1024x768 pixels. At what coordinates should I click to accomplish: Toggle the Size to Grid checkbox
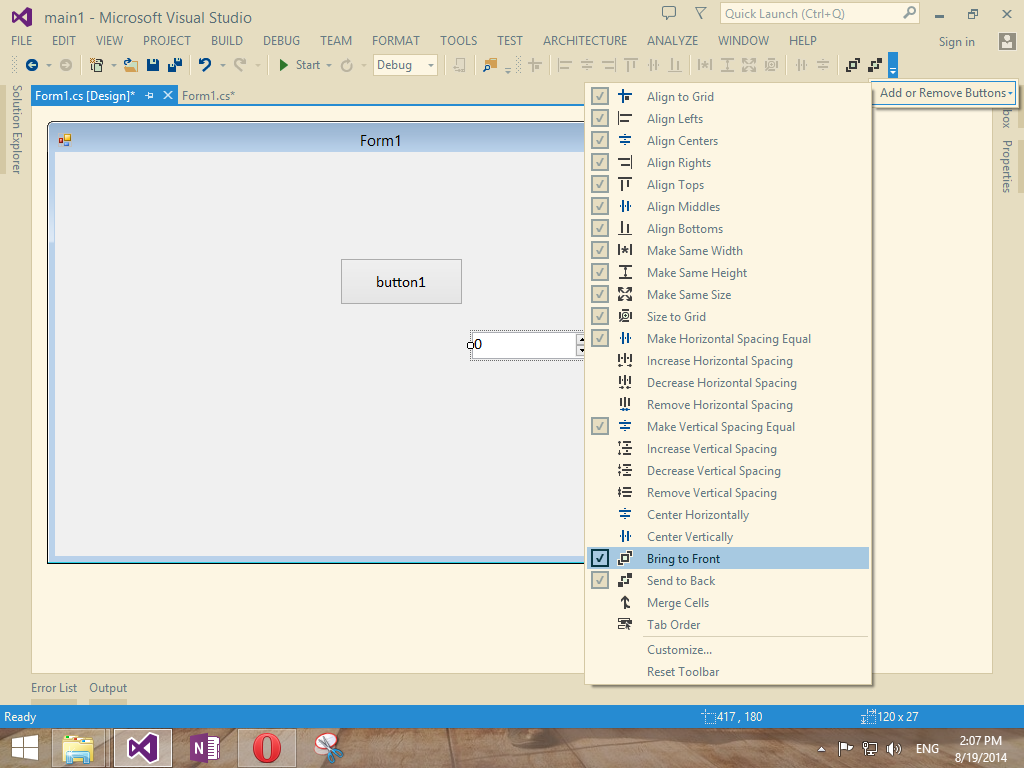coord(600,316)
